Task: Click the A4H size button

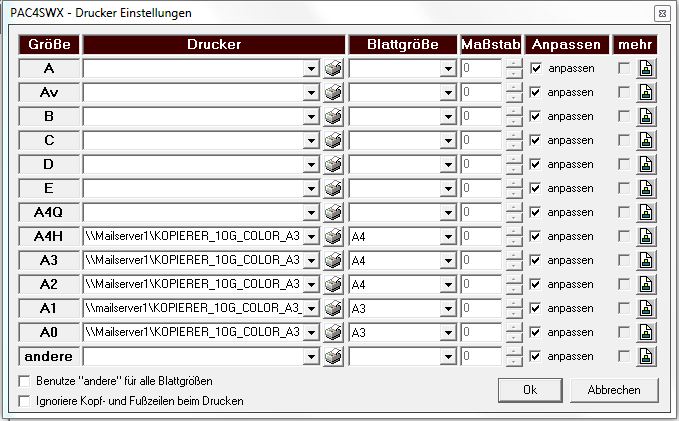Action: click(49, 236)
